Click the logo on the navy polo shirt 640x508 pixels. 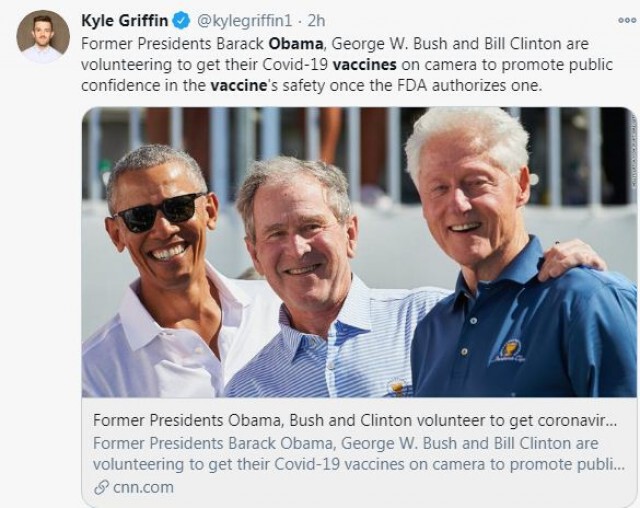pyautogui.click(x=509, y=351)
